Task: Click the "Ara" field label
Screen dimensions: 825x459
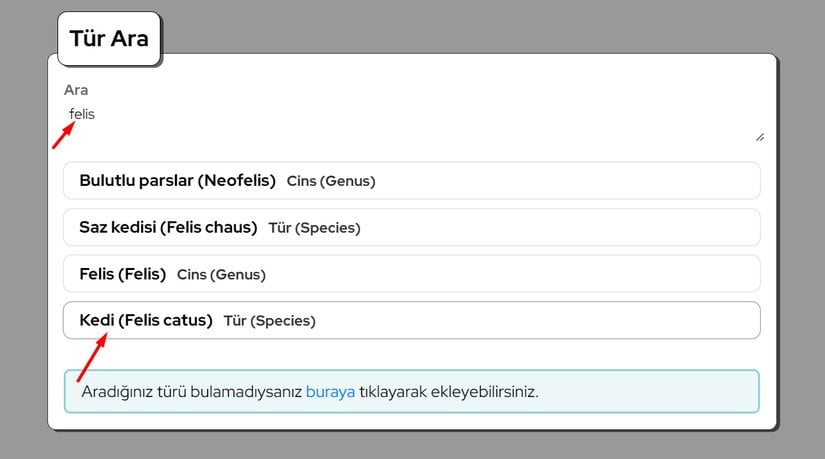Action: (x=76, y=90)
